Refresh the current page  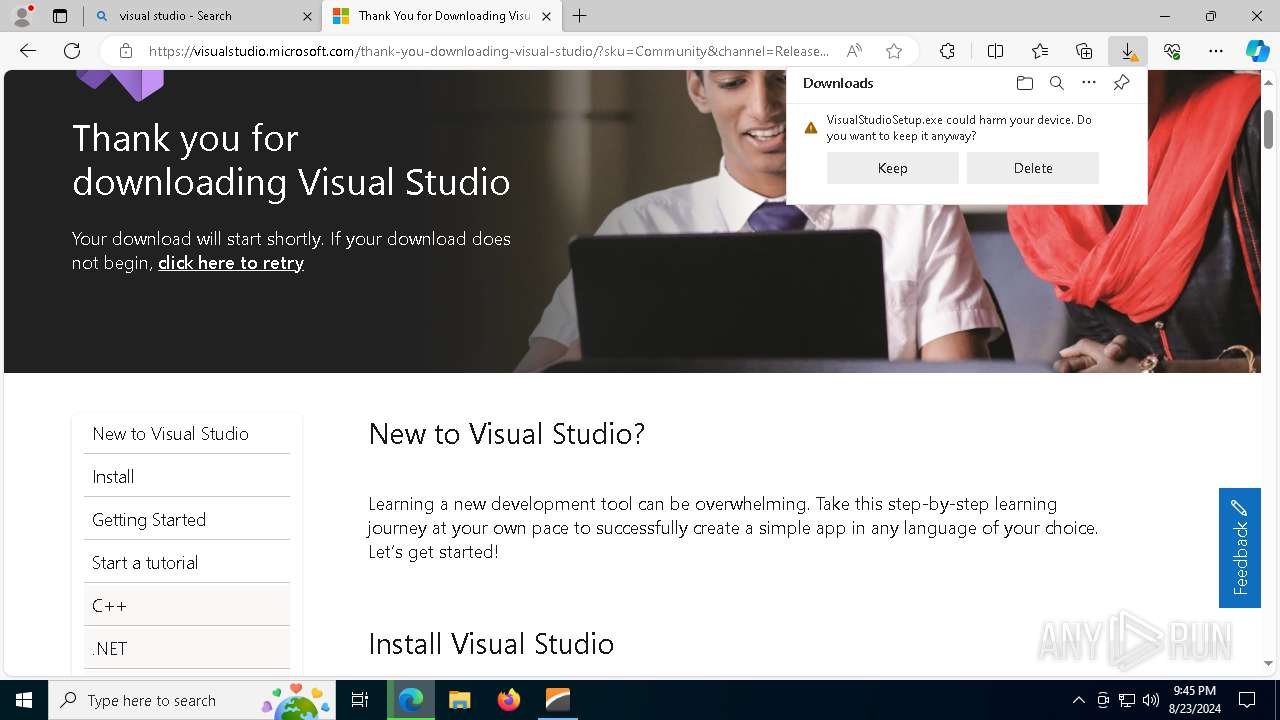tap(72, 51)
